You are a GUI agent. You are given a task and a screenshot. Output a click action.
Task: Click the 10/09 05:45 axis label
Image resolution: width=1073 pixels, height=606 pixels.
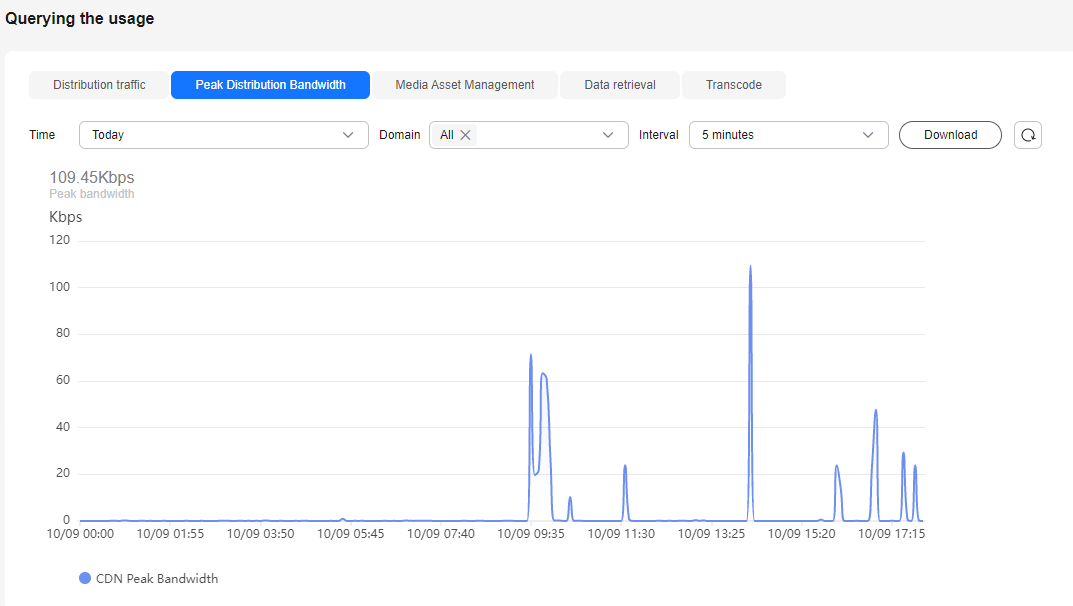(x=350, y=533)
